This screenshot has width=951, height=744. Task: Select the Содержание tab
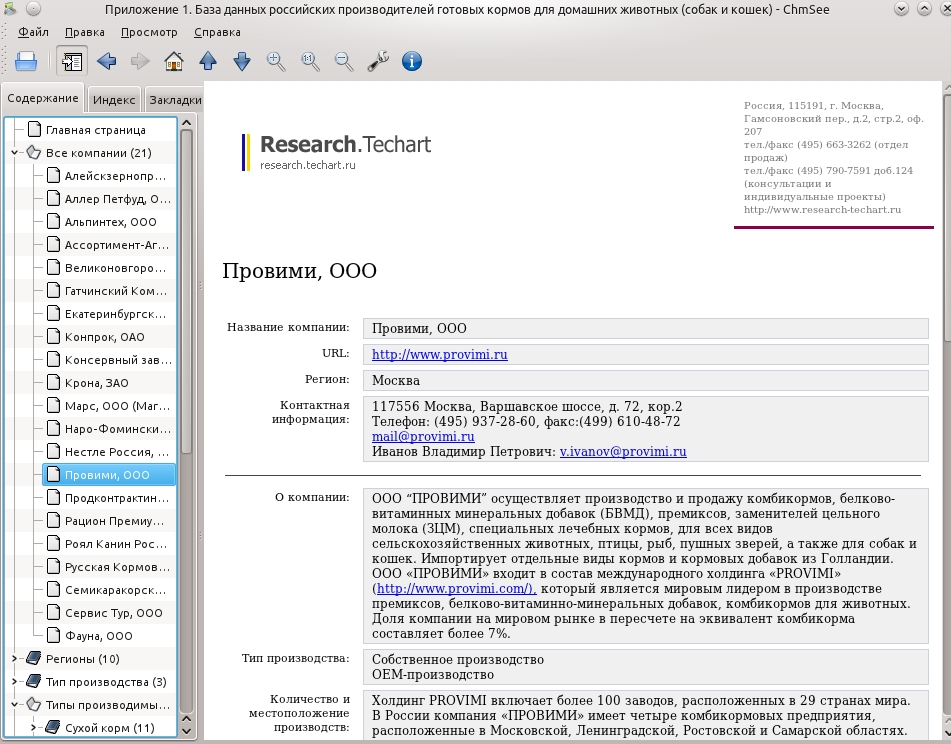43,98
